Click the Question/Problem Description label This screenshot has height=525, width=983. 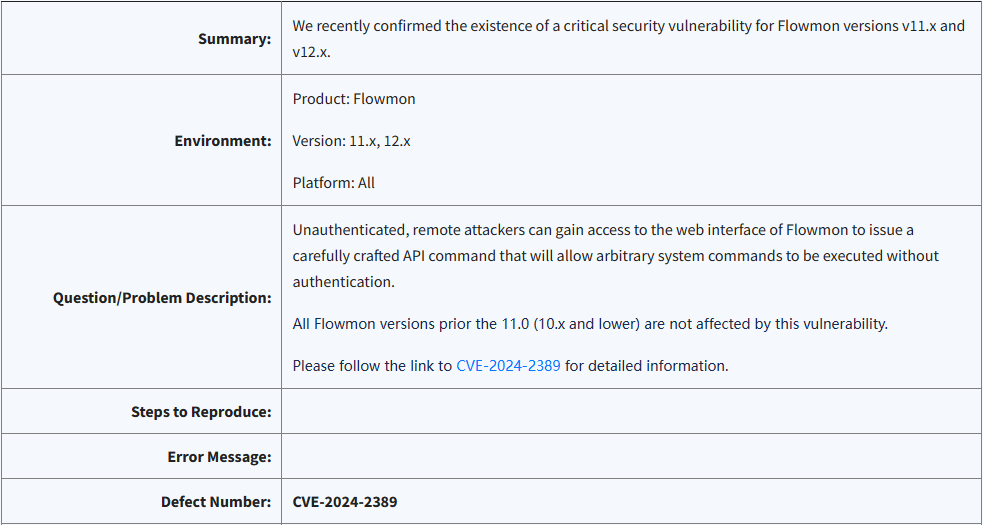(x=162, y=297)
